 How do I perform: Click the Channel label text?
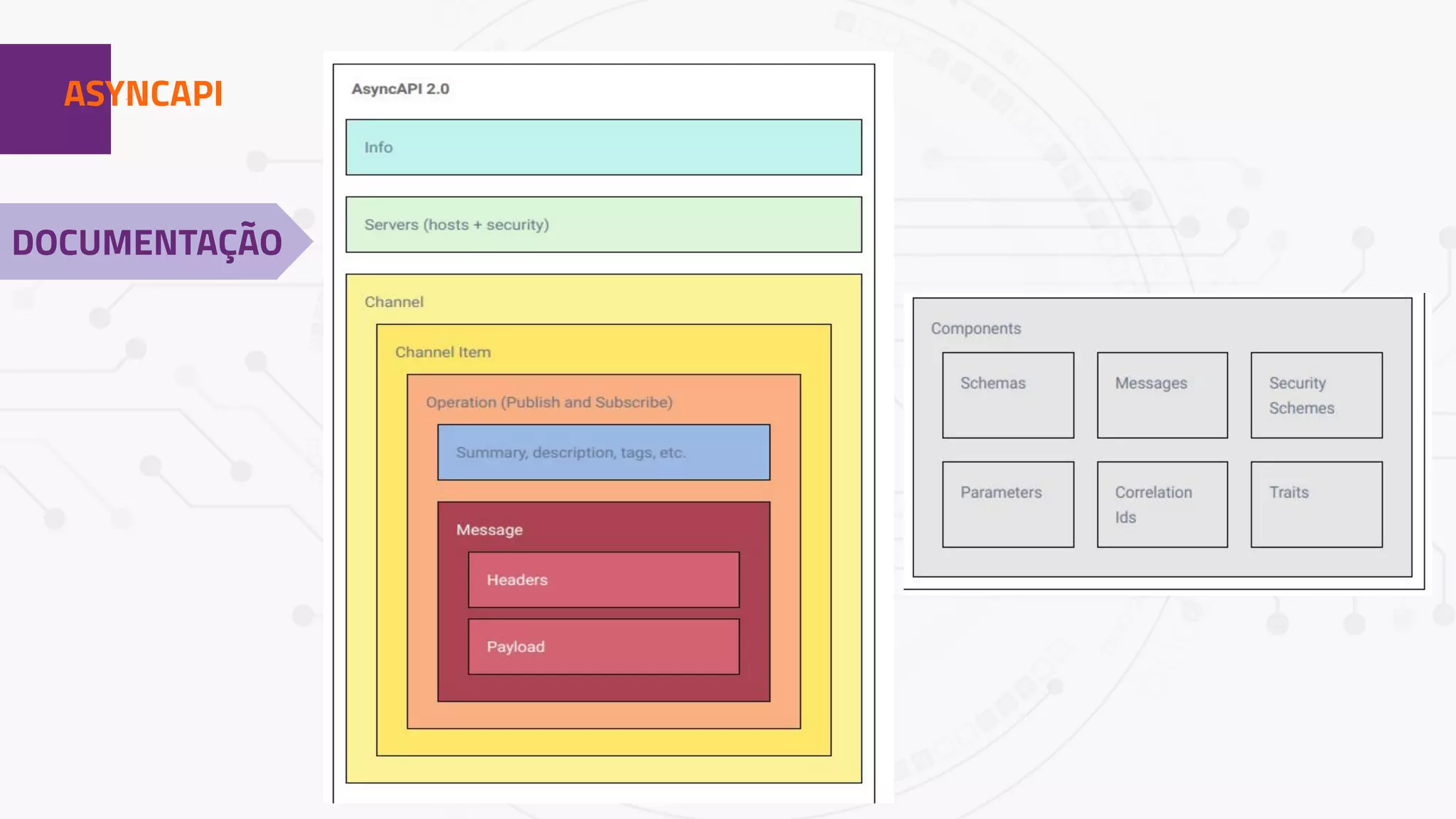click(394, 302)
